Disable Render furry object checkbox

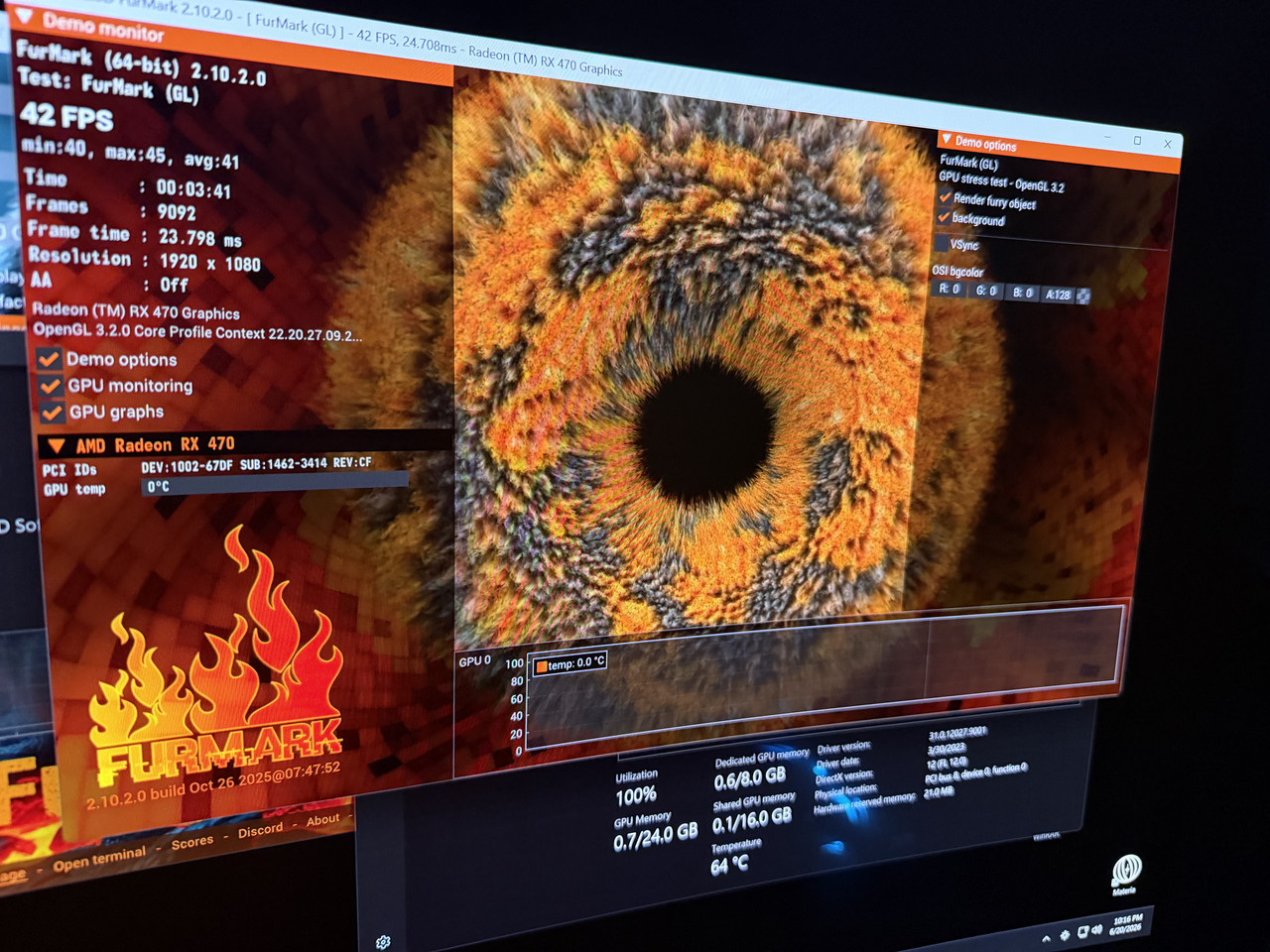pyautogui.click(x=946, y=196)
